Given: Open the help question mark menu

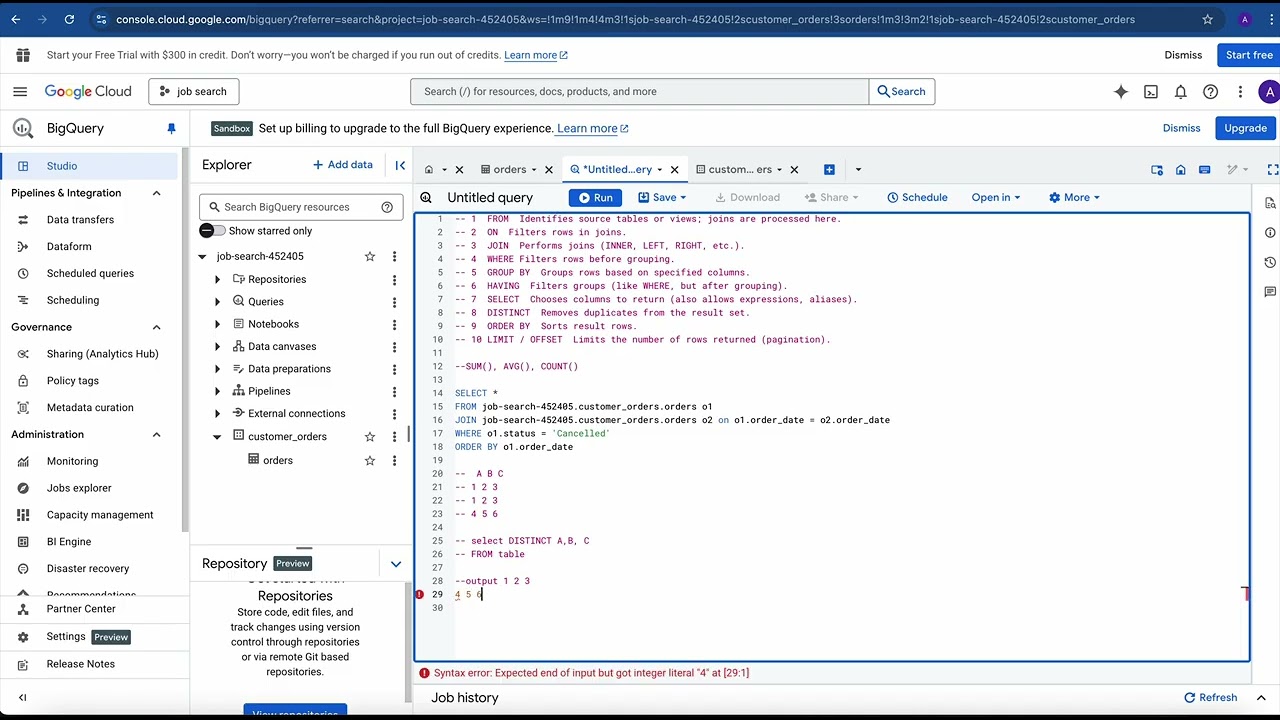Looking at the screenshot, I should [x=1211, y=91].
